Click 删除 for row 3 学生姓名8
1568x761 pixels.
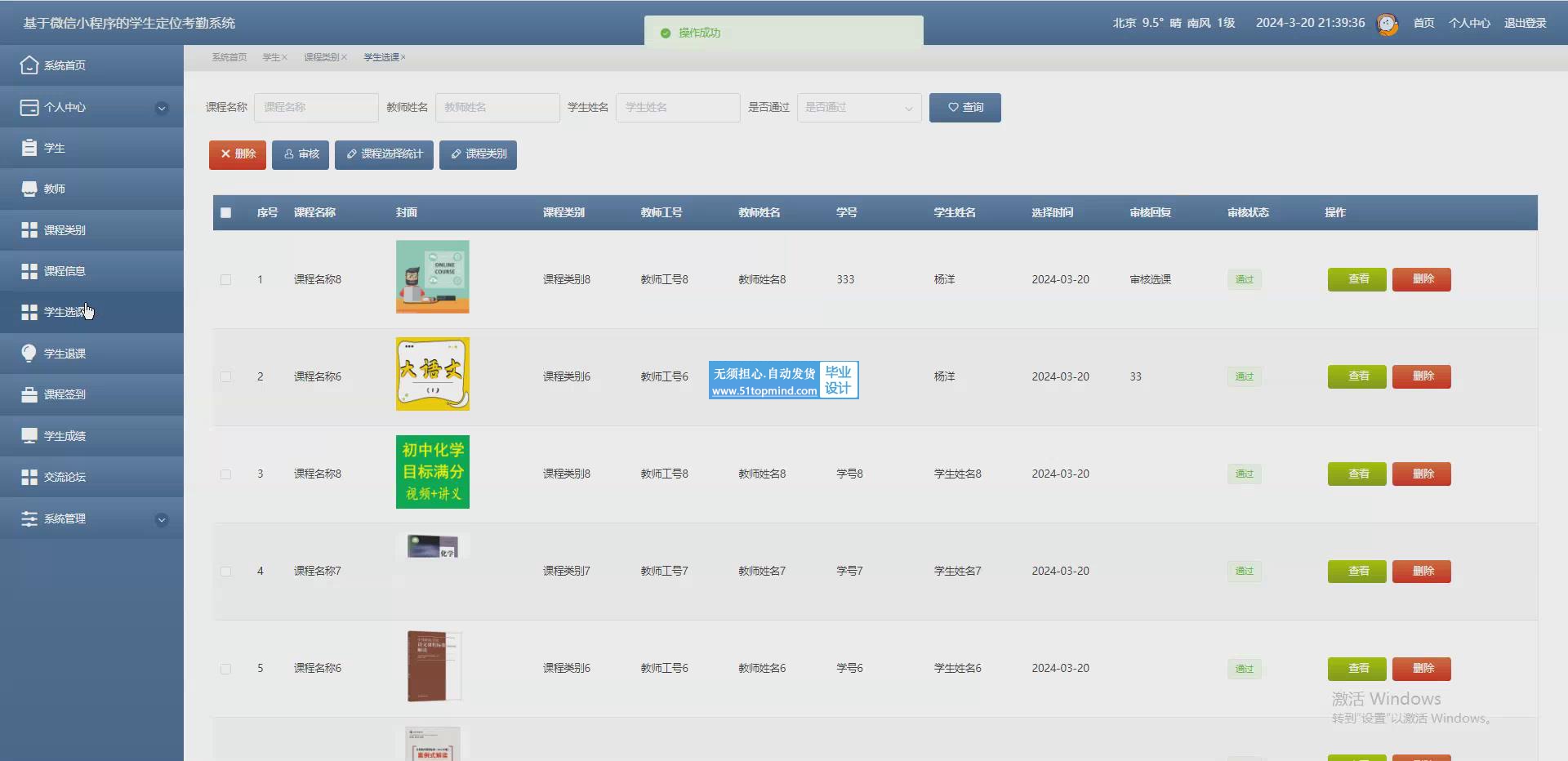1422,474
